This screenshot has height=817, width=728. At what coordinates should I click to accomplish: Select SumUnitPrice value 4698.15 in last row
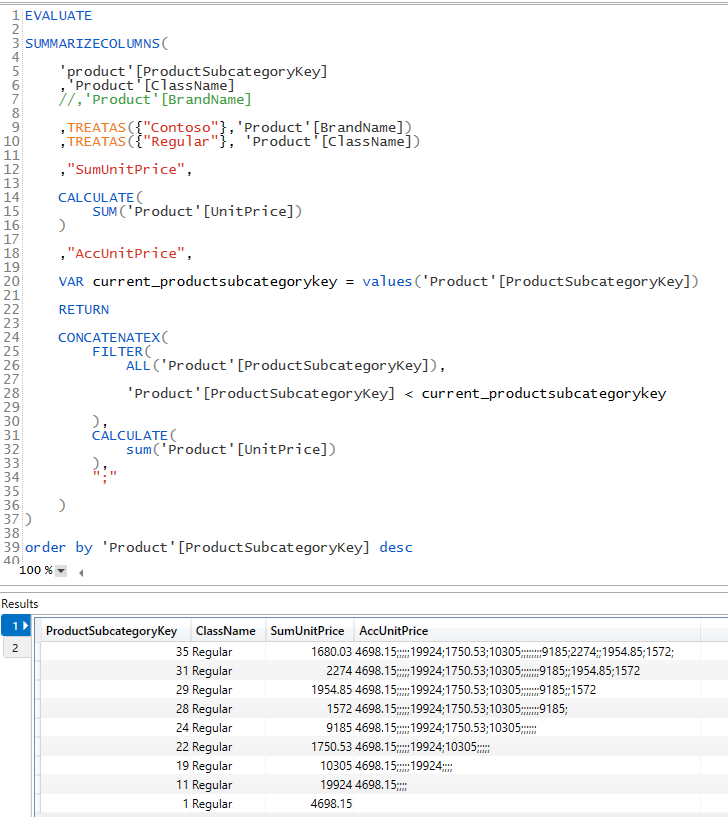[310, 804]
